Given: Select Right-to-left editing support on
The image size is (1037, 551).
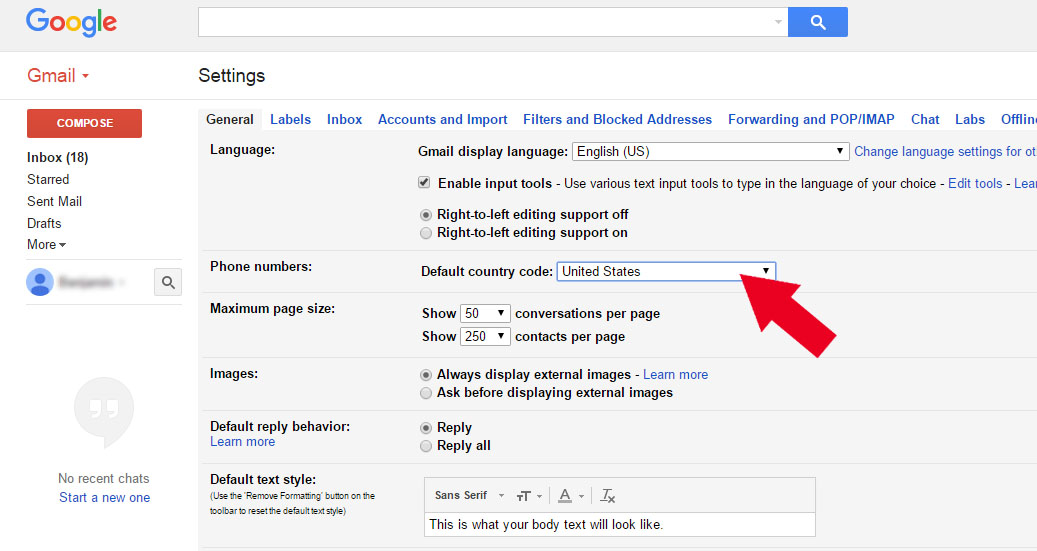Looking at the screenshot, I should (426, 233).
